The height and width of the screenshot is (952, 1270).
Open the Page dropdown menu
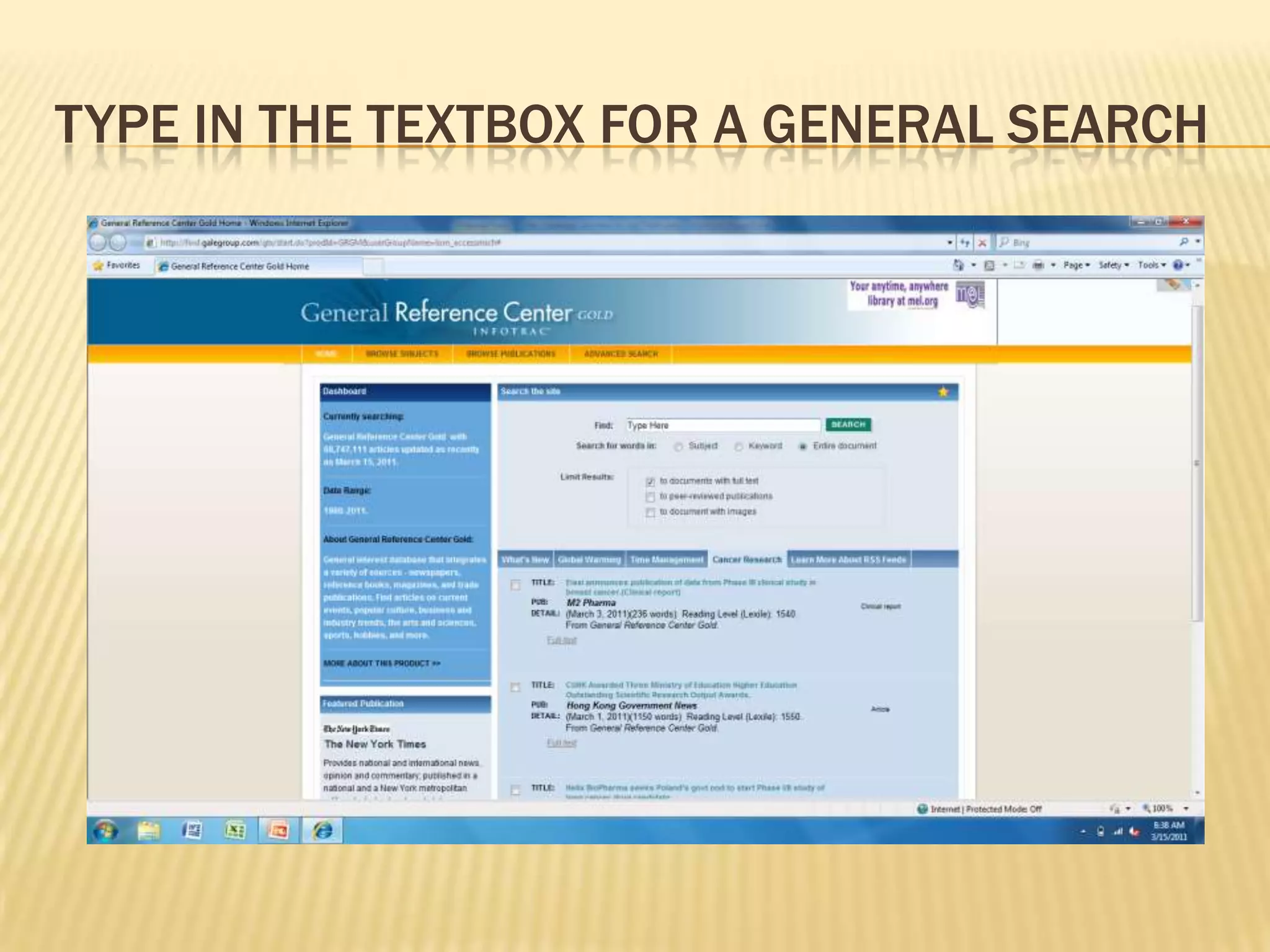[1077, 266]
